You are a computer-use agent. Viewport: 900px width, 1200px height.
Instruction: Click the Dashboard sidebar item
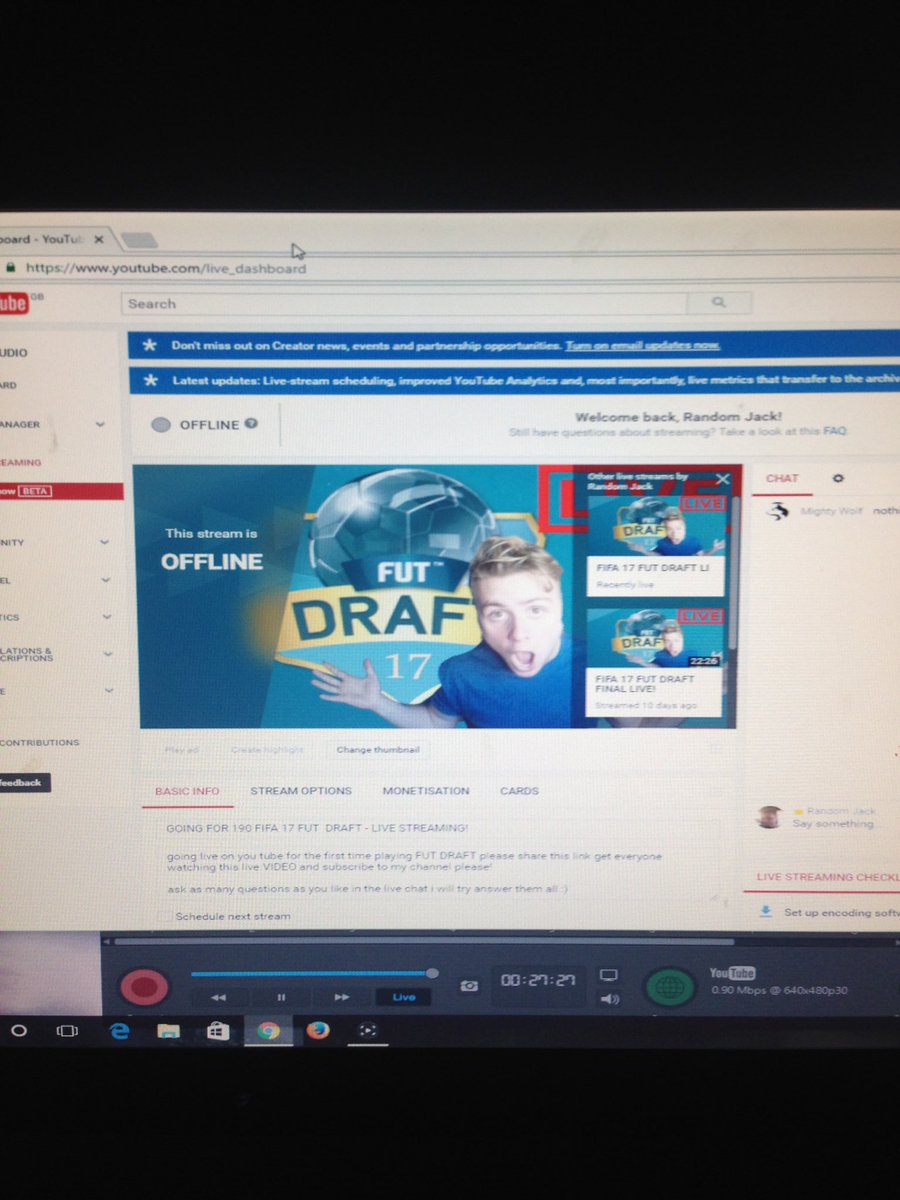(8, 385)
